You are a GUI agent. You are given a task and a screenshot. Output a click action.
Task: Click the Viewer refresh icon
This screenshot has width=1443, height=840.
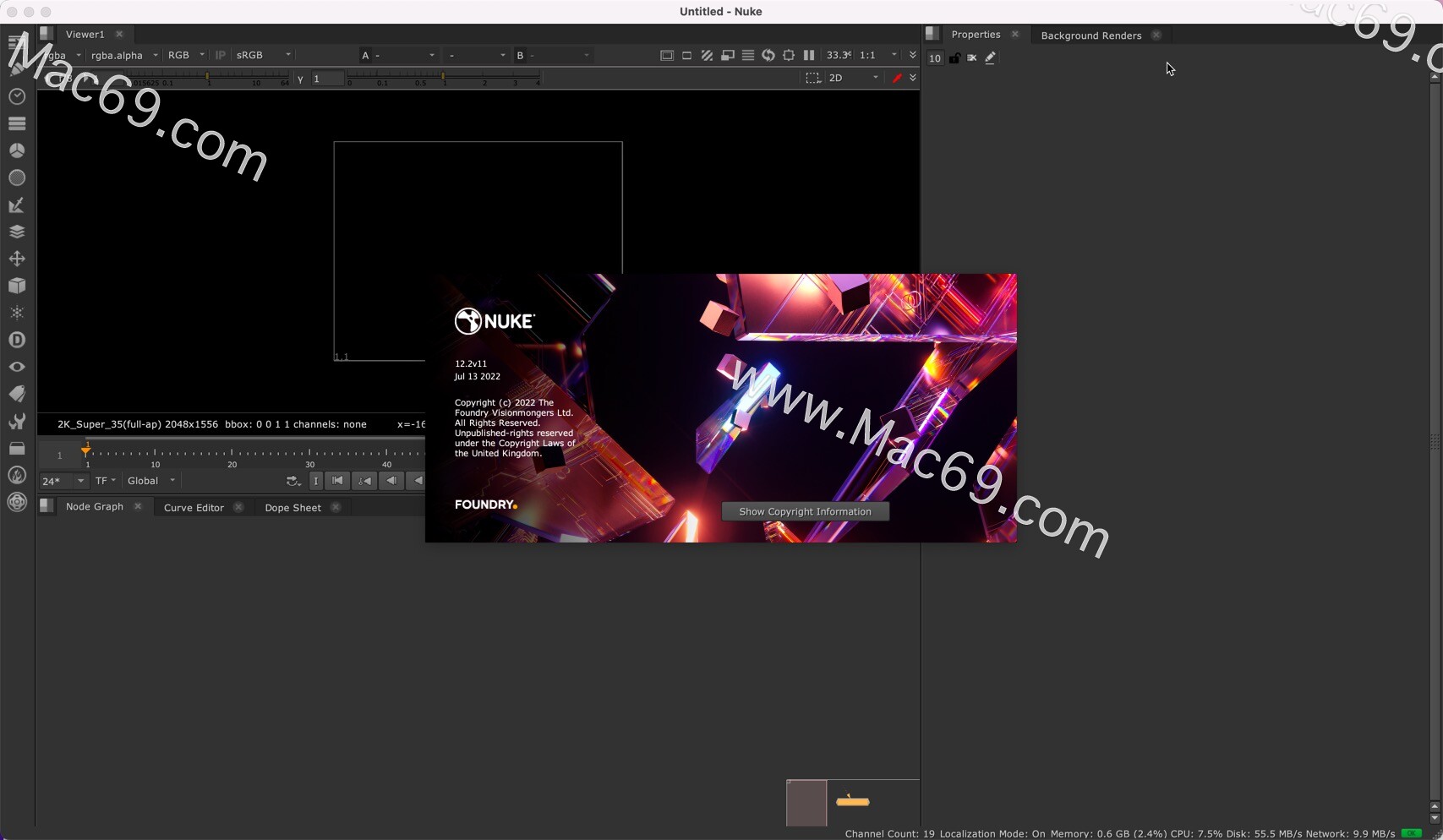tap(768, 55)
